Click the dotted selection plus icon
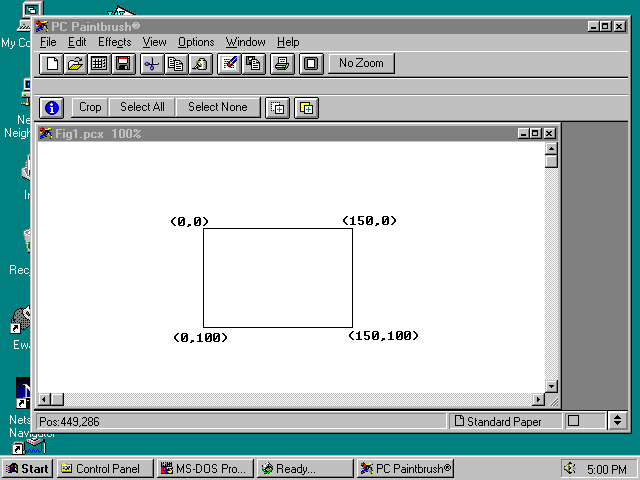Viewport: 640px width, 480px height. pyautogui.click(x=278, y=108)
